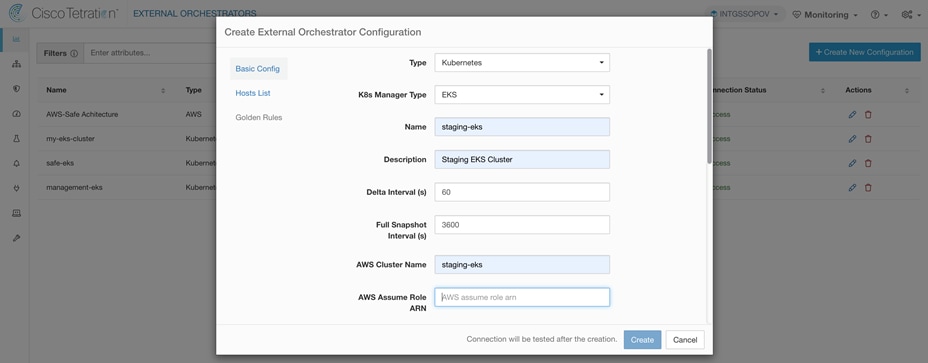Edit the AWS-Safe Achitecture orchestrator

(x=852, y=114)
